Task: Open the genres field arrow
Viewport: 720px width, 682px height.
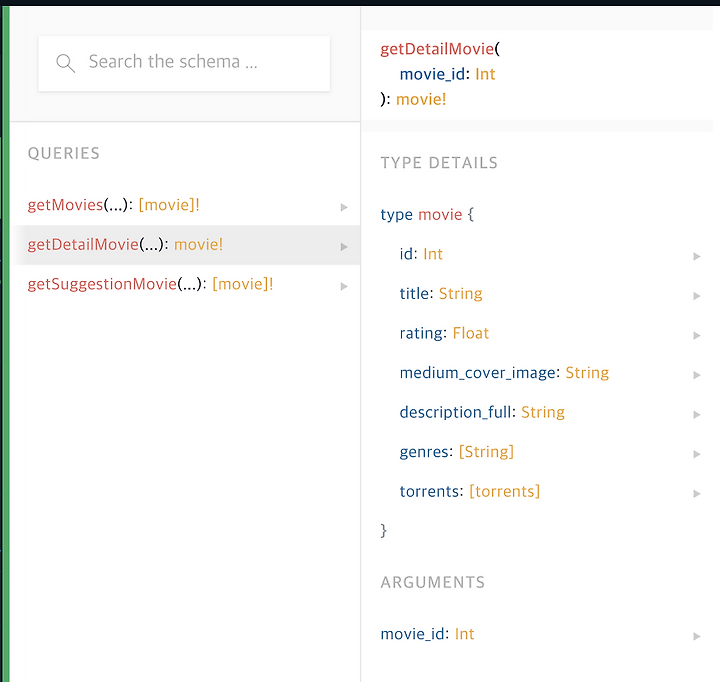Action: [697, 454]
